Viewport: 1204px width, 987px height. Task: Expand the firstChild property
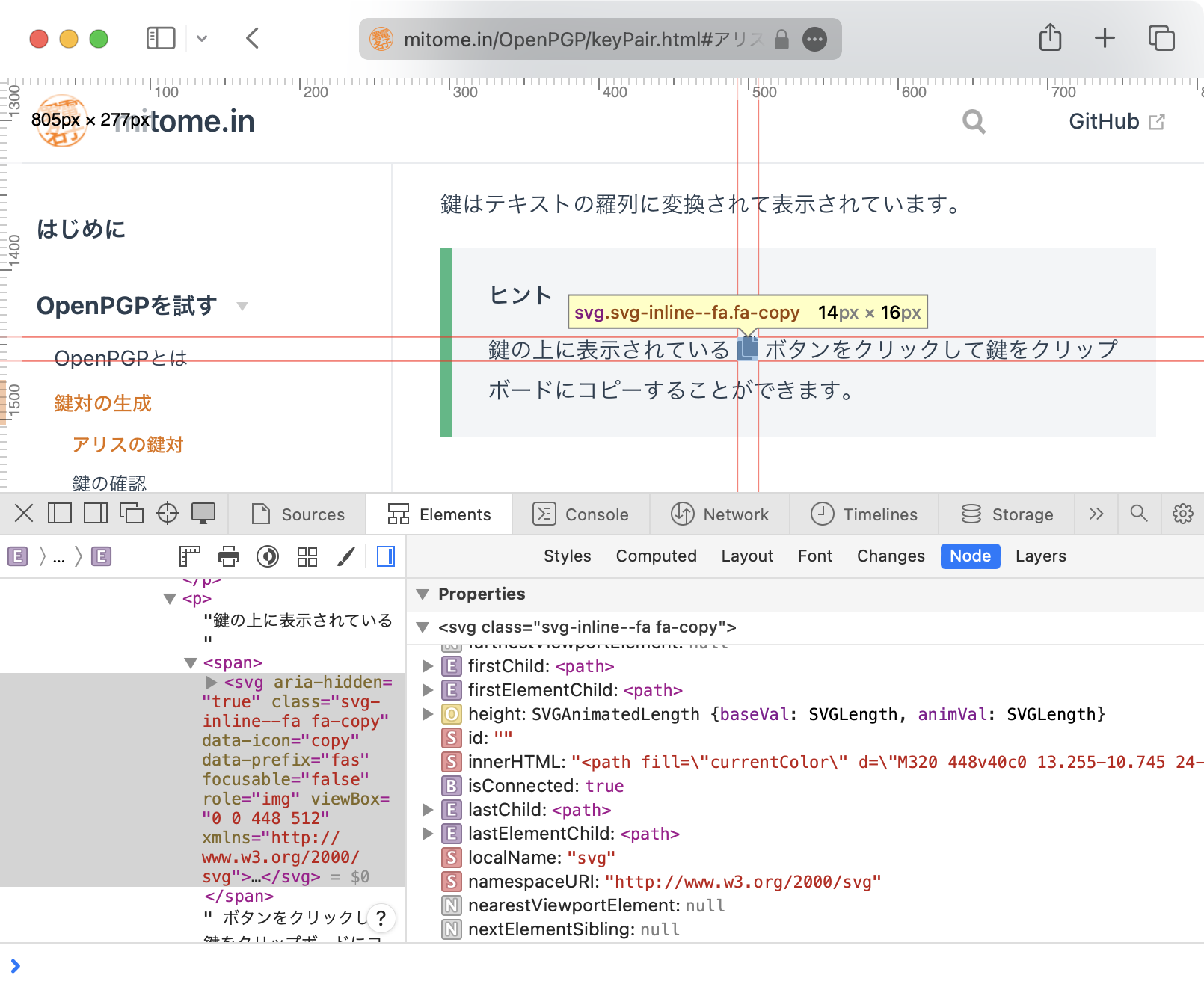(x=428, y=666)
